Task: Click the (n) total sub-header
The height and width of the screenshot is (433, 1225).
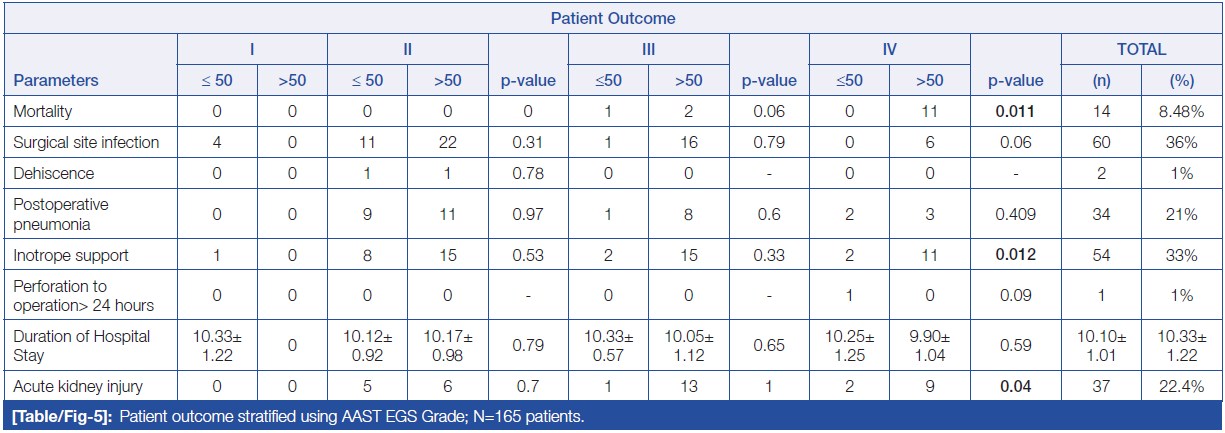Action: tap(1101, 81)
